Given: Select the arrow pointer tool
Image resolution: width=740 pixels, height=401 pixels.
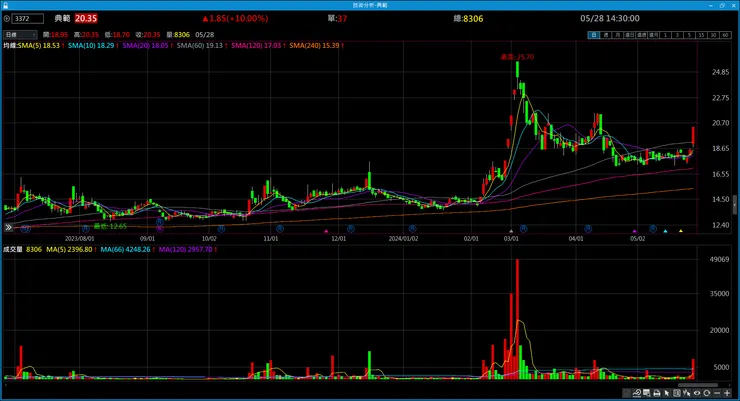Looking at the screenshot, I should (x=667, y=393).
